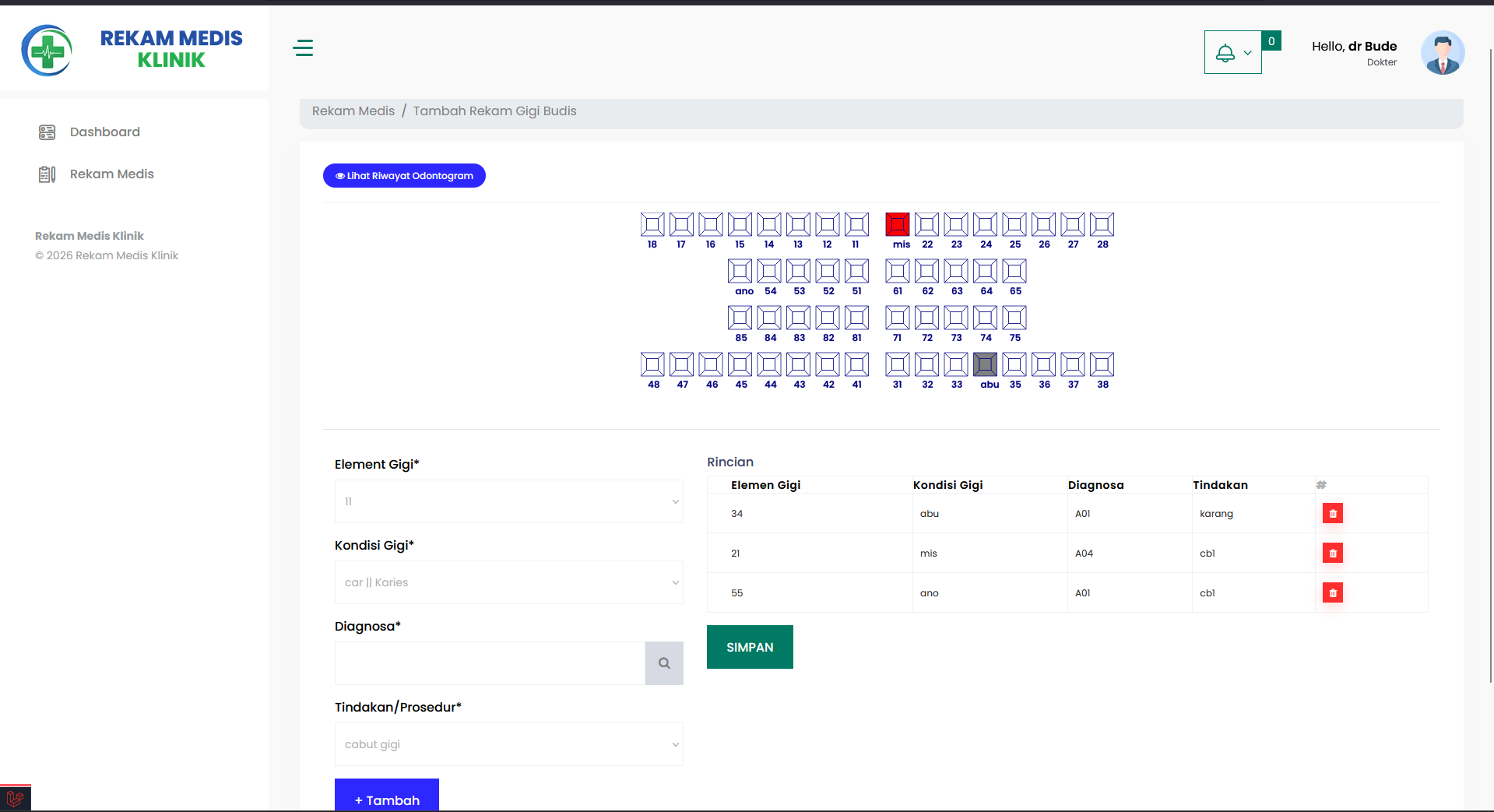Viewport: 1494px width, 812px height.
Task: Go to the Rekam Medis breadcrumb link
Action: coord(353,111)
